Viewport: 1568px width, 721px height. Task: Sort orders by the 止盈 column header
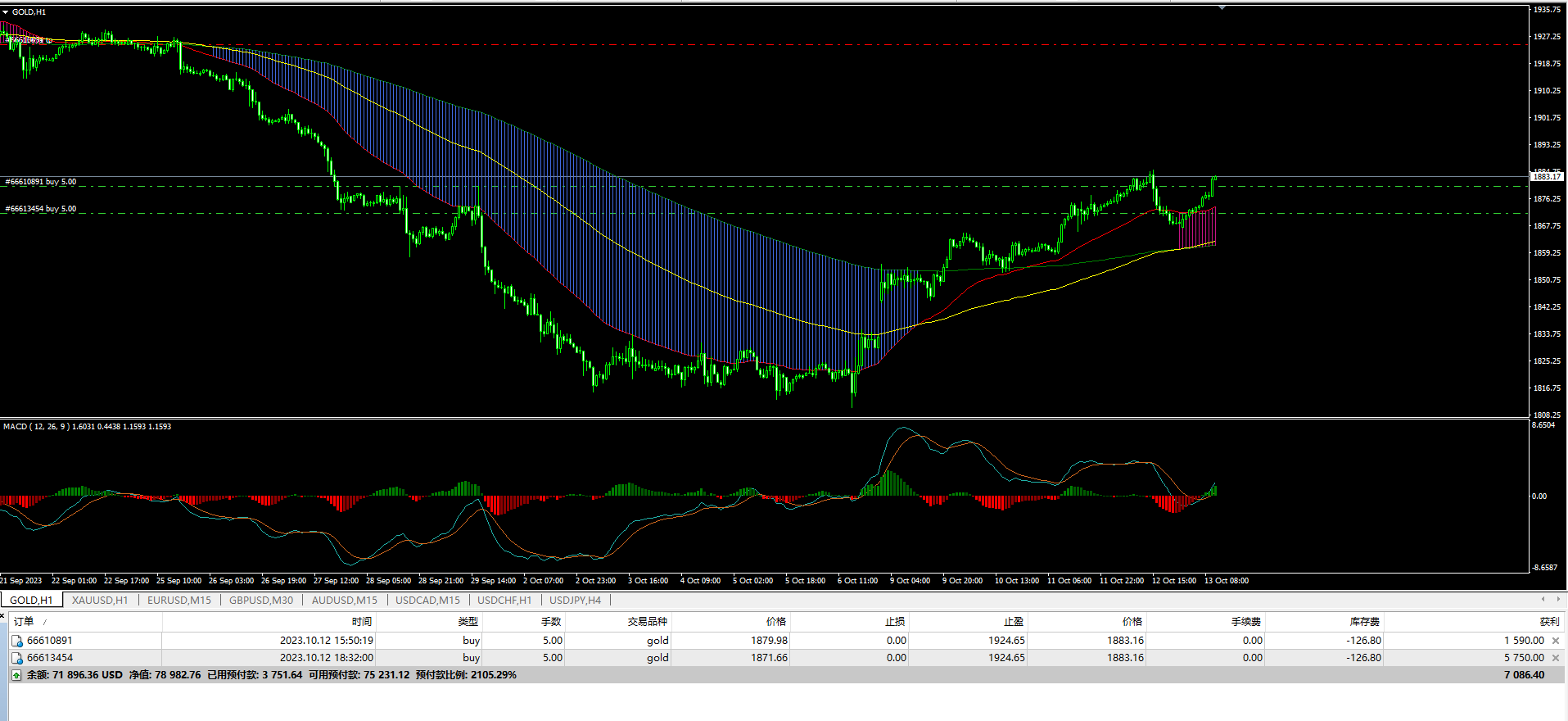click(1014, 622)
